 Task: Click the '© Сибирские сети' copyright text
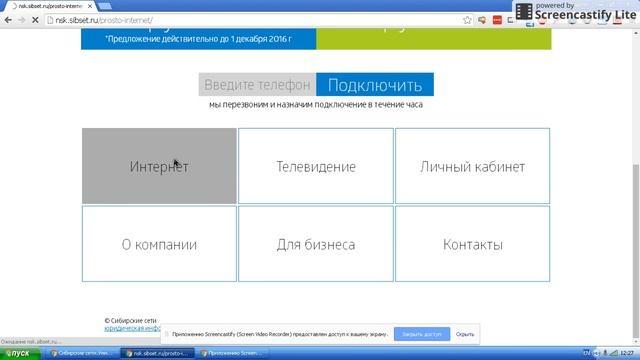(130, 321)
